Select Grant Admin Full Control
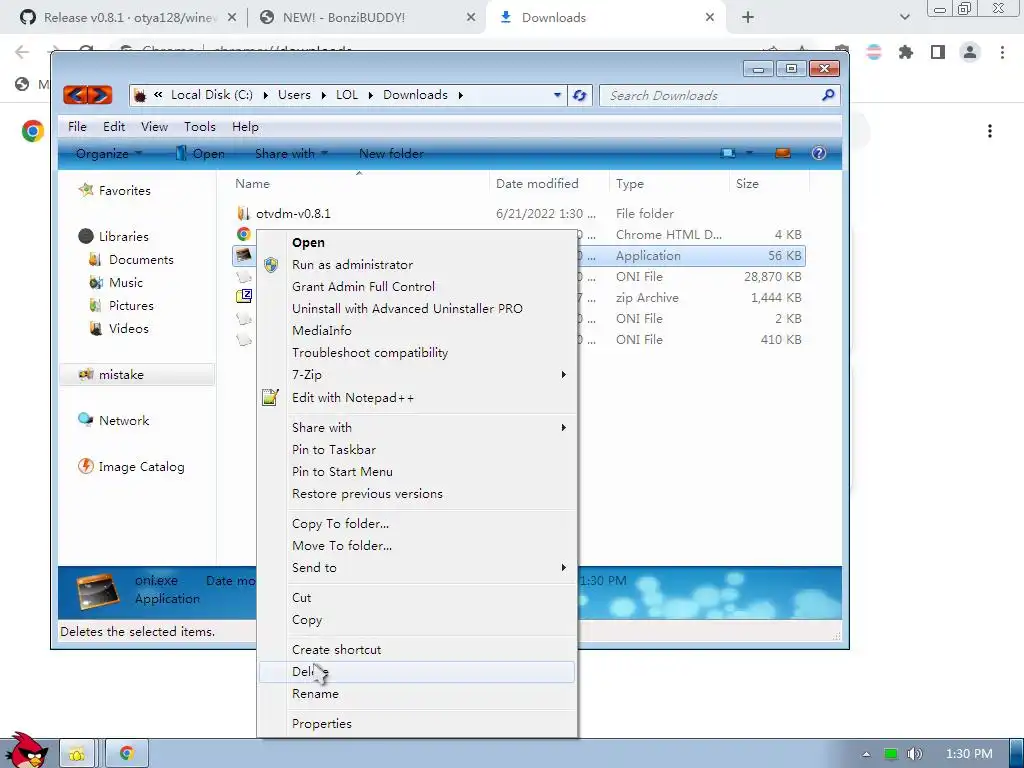The image size is (1024, 768). pyautogui.click(x=417, y=287)
